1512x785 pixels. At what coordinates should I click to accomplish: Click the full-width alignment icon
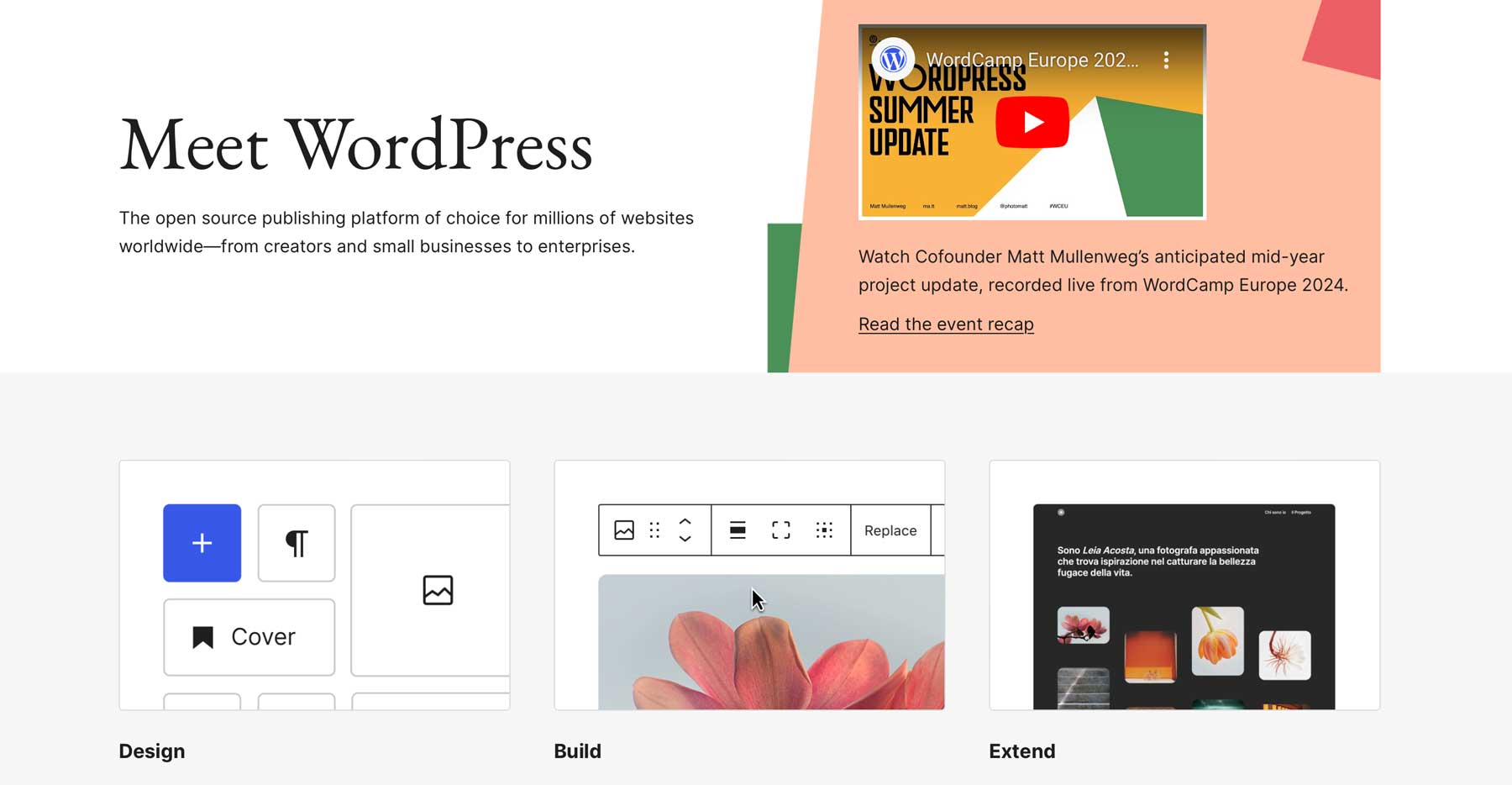tap(737, 529)
